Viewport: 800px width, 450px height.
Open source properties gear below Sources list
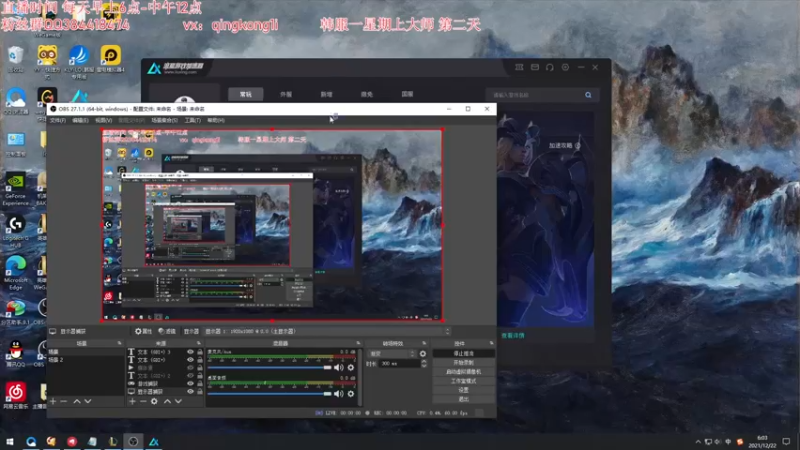point(154,401)
